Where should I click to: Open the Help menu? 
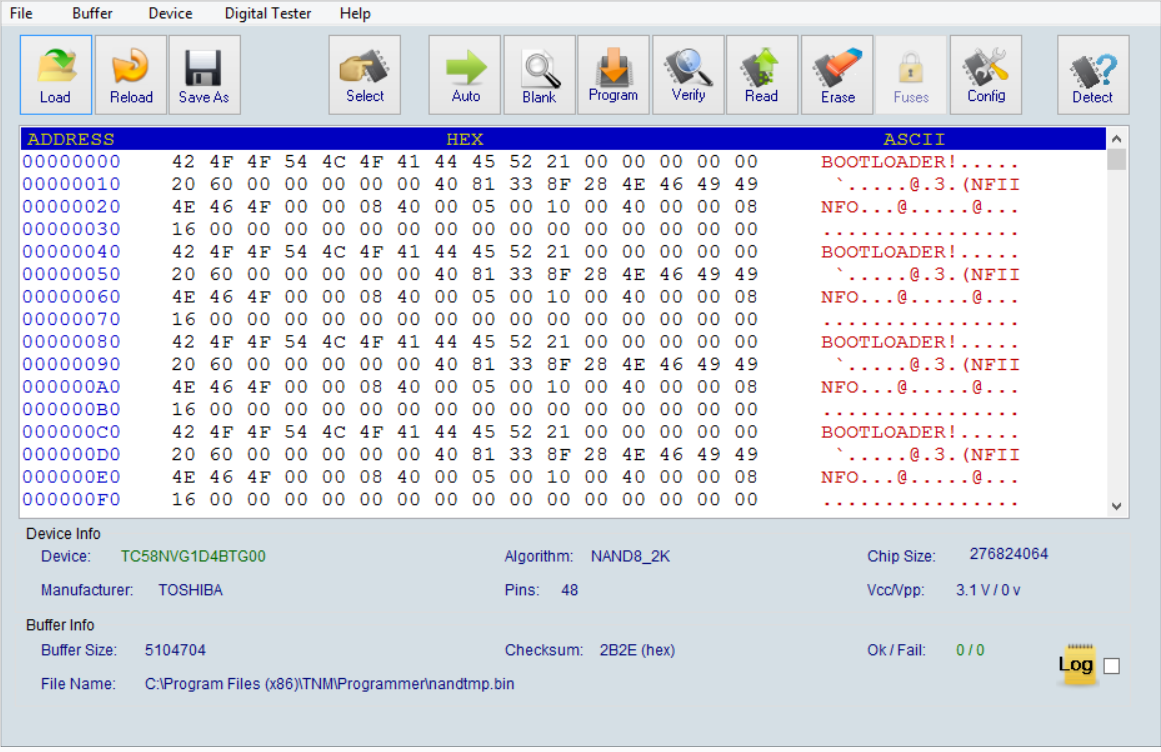[x=354, y=13]
